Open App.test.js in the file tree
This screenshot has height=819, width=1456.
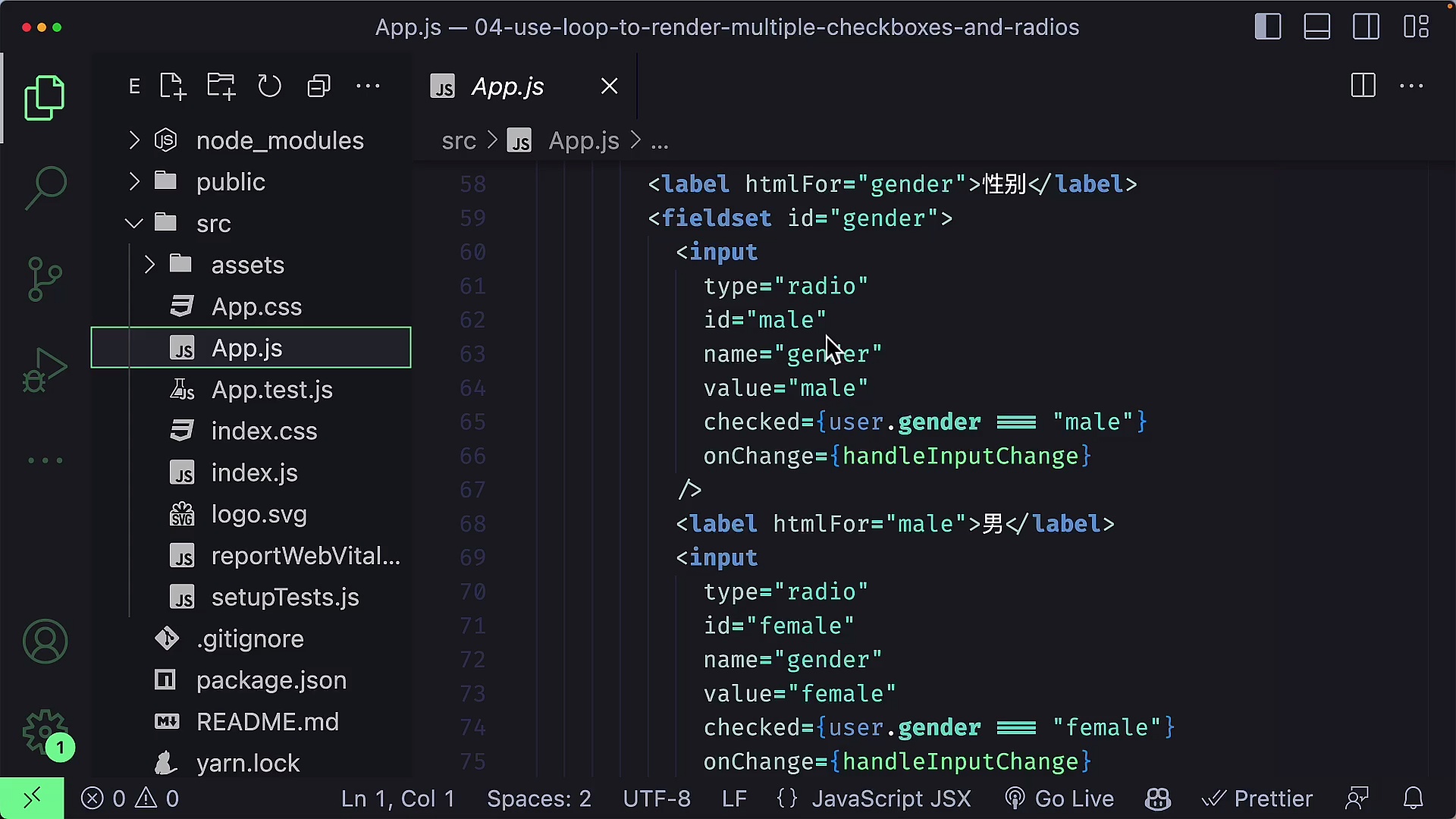coord(271,390)
